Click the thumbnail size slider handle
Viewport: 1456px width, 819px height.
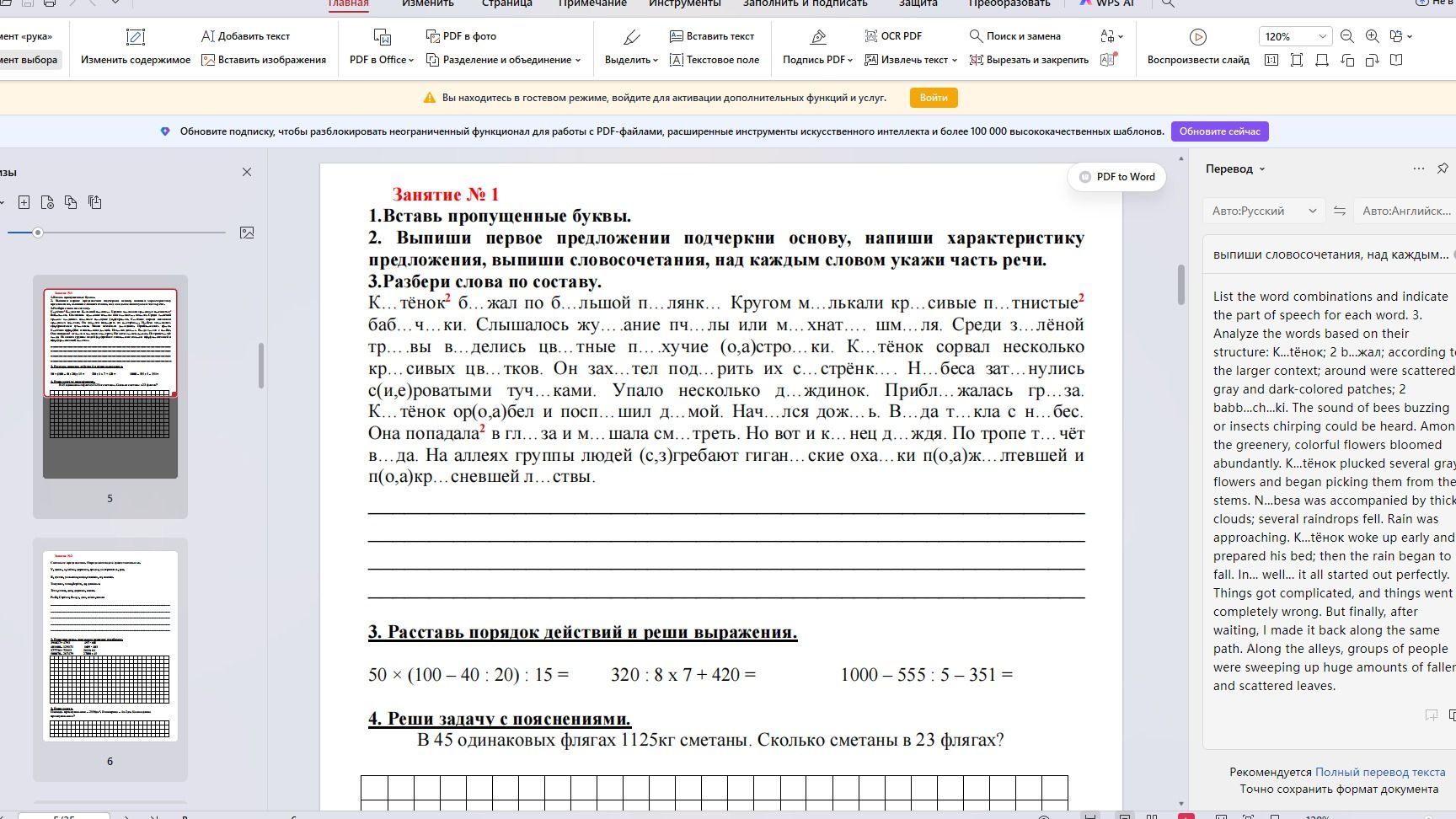(37, 233)
